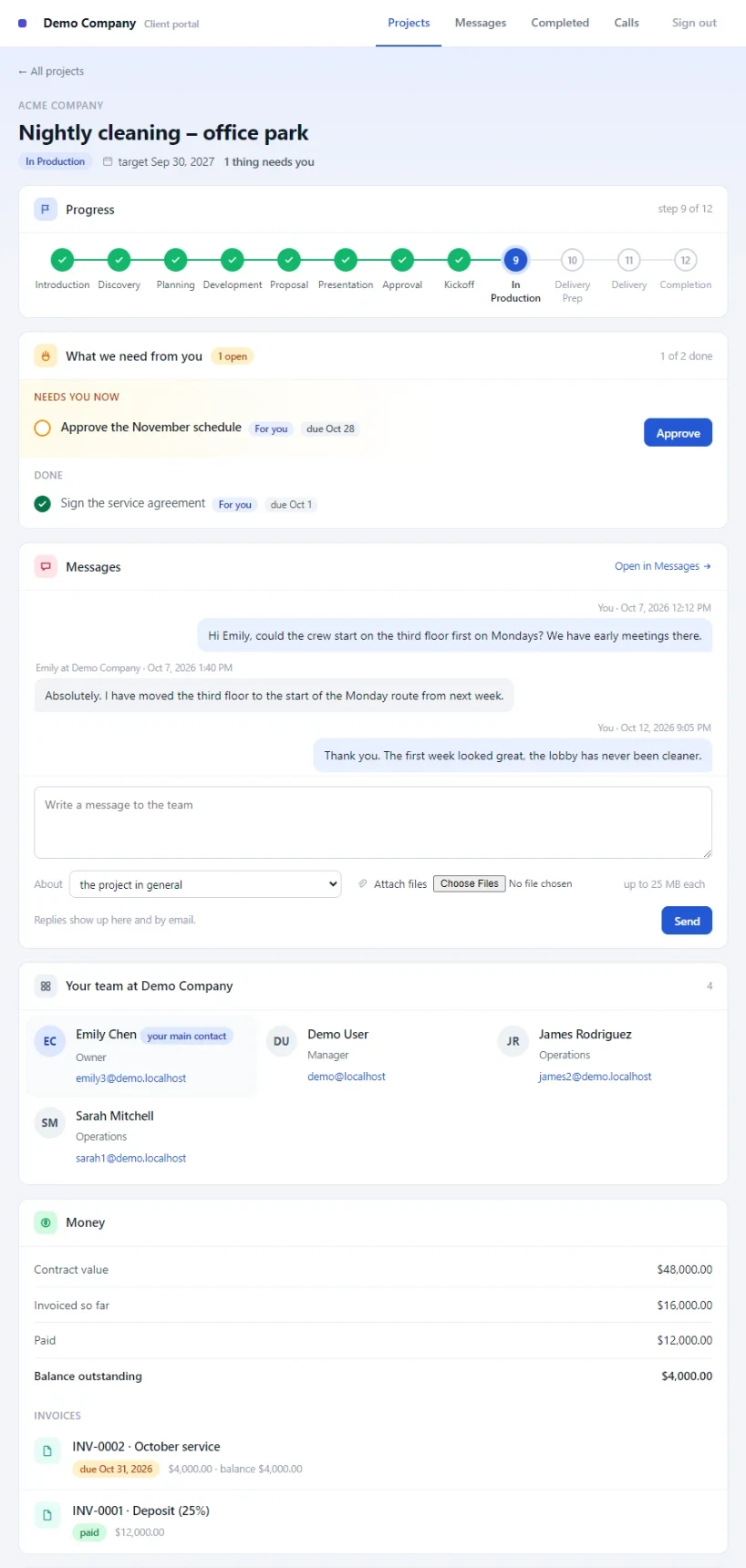The height and width of the screenshot is (1568, 746).
Task: Email emily3@demo.localhost
Action: (x=130, y=1078)
